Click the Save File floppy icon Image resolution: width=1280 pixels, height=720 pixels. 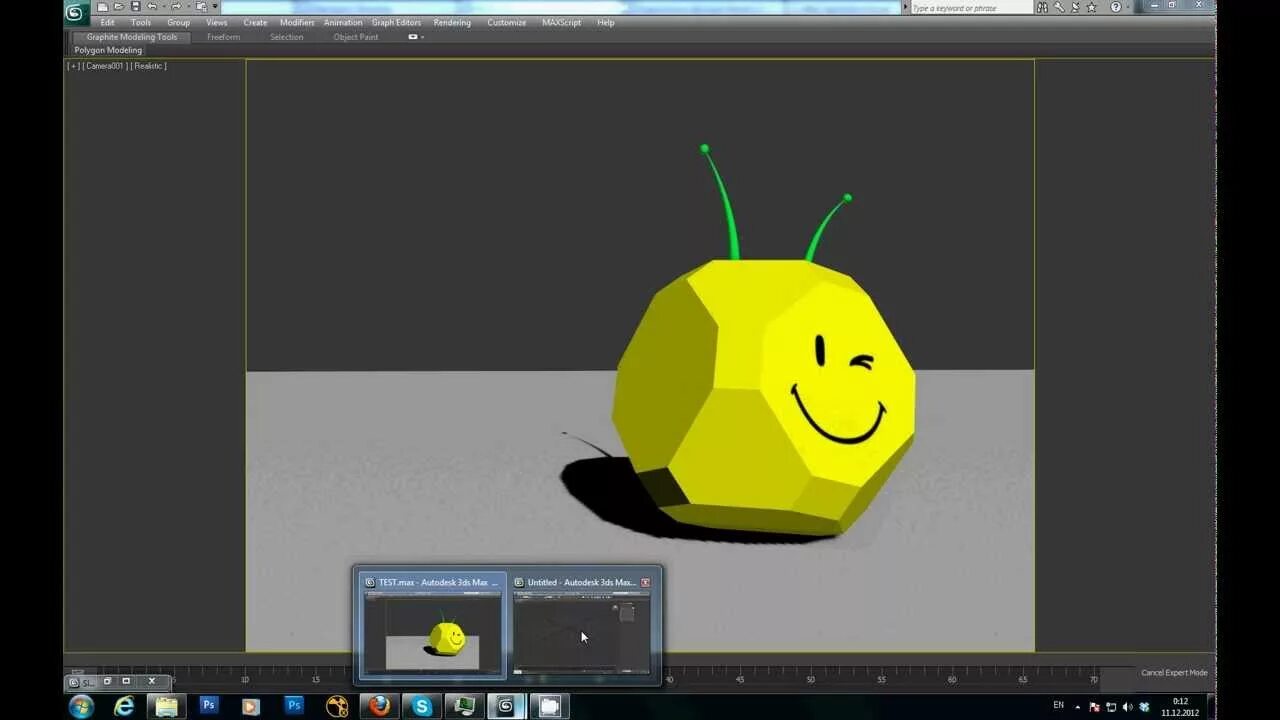coord(134,7)
